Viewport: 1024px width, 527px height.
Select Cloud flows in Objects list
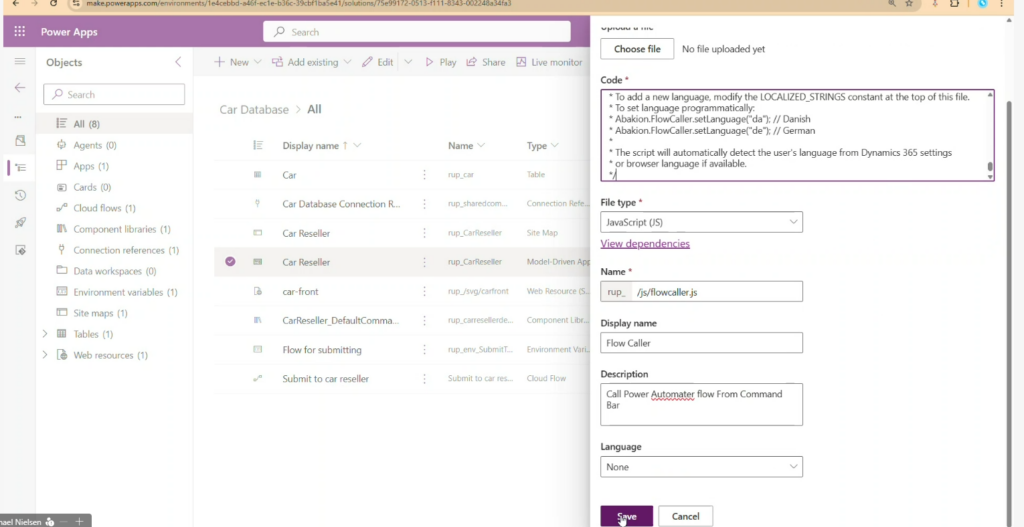97,208
